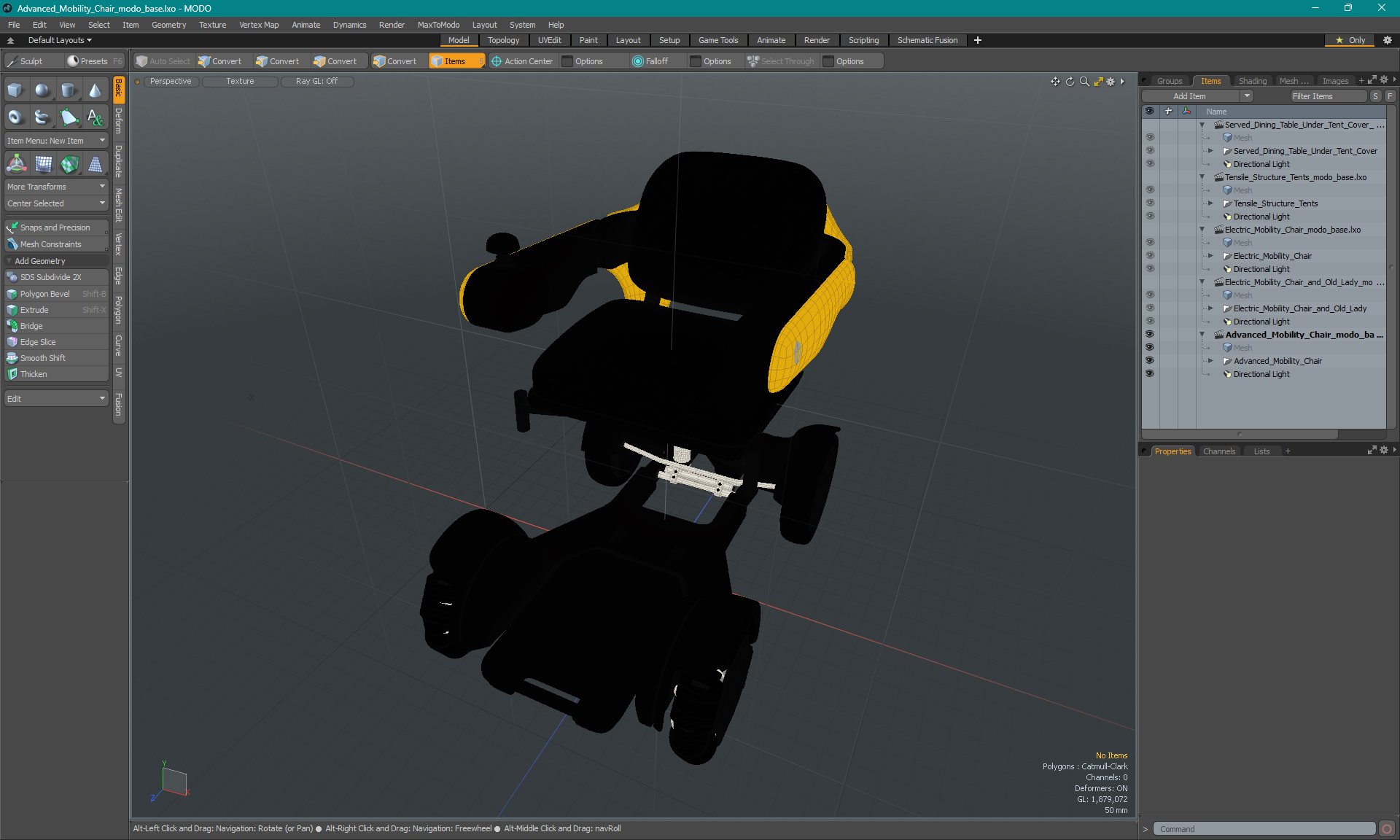Collapse Served_Dining_Table_Under_Tent_Cover scene group
This screenshot has width=1400, height=840.
(x=1202, y=125)
